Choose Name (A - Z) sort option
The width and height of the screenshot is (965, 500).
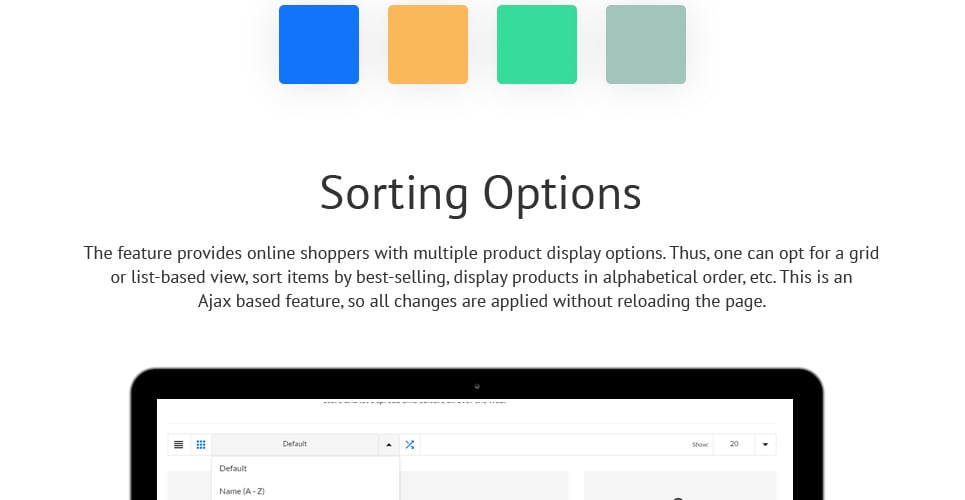pyautogui.click(x=242, y=491)
